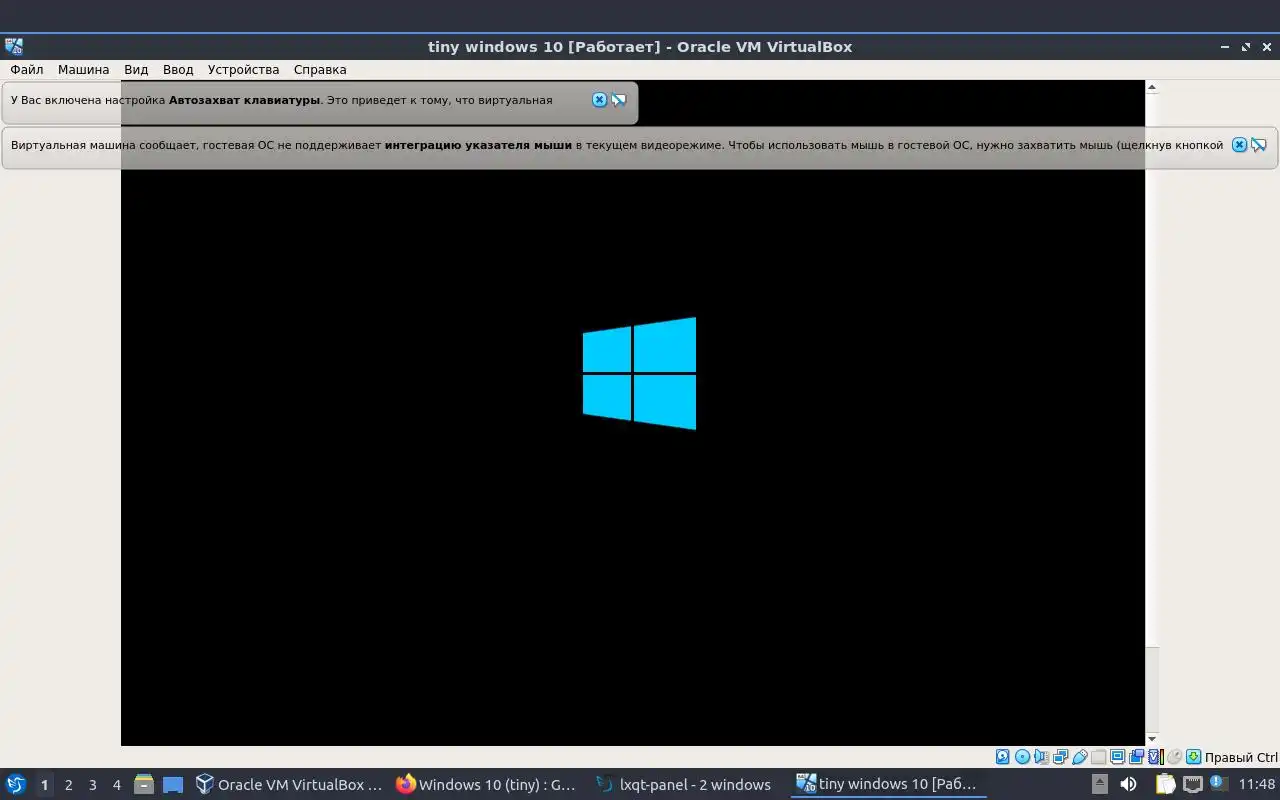Click the removable media eject tray icon
The height and width of the screenshot is (800, 1280).
pyautogui.click(x=1100, y=783)
